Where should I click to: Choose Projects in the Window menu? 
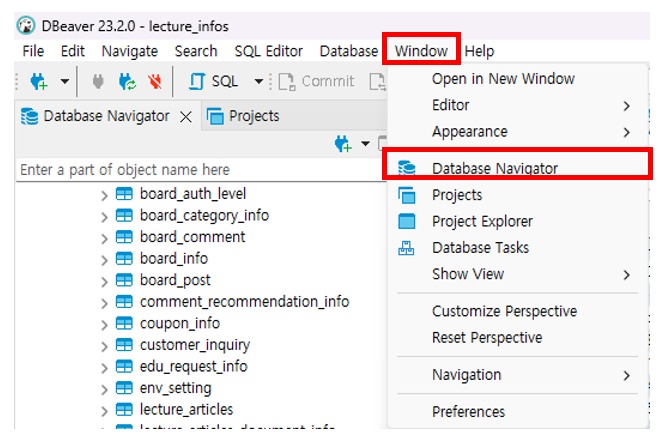(518, 195)
